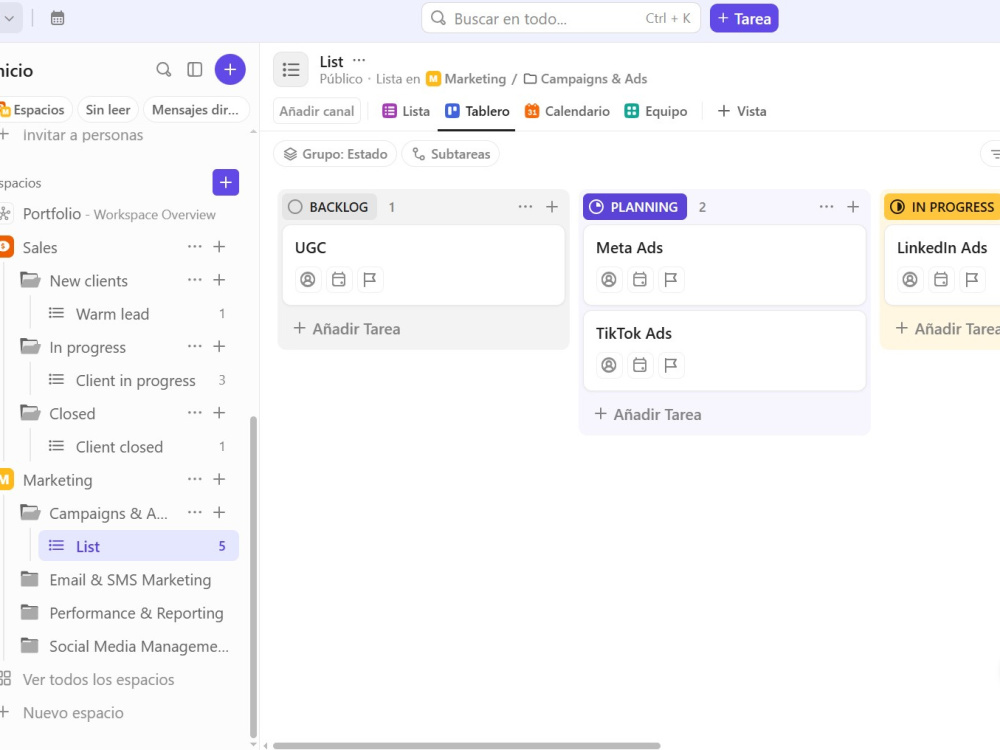Set priority flag on Meta Ads card
This screenshot has height=750, width=1000.
(x=671, y=279)
